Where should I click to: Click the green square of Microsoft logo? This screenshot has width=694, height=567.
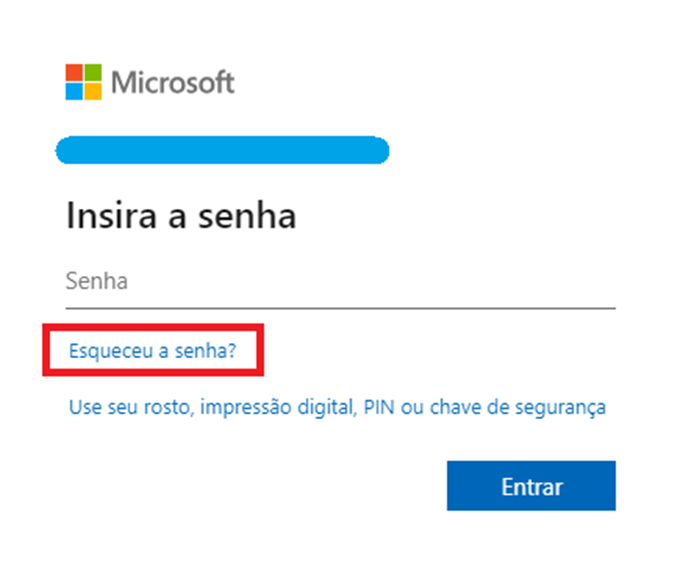tap(92, 73)
